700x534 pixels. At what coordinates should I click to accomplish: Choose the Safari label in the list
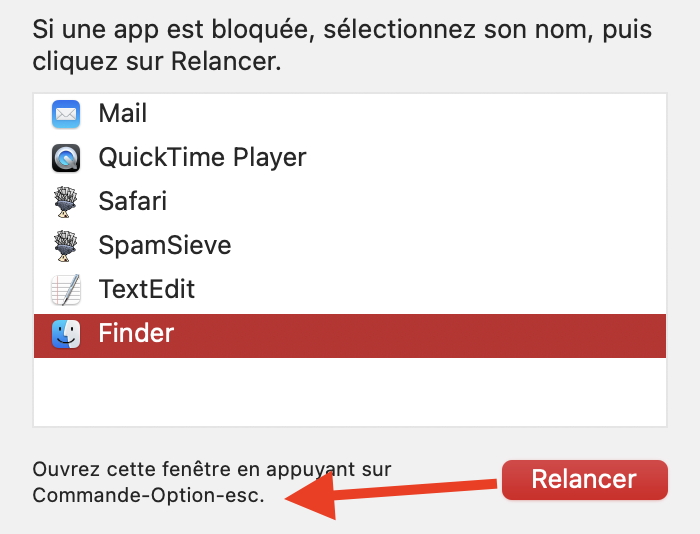132,202
